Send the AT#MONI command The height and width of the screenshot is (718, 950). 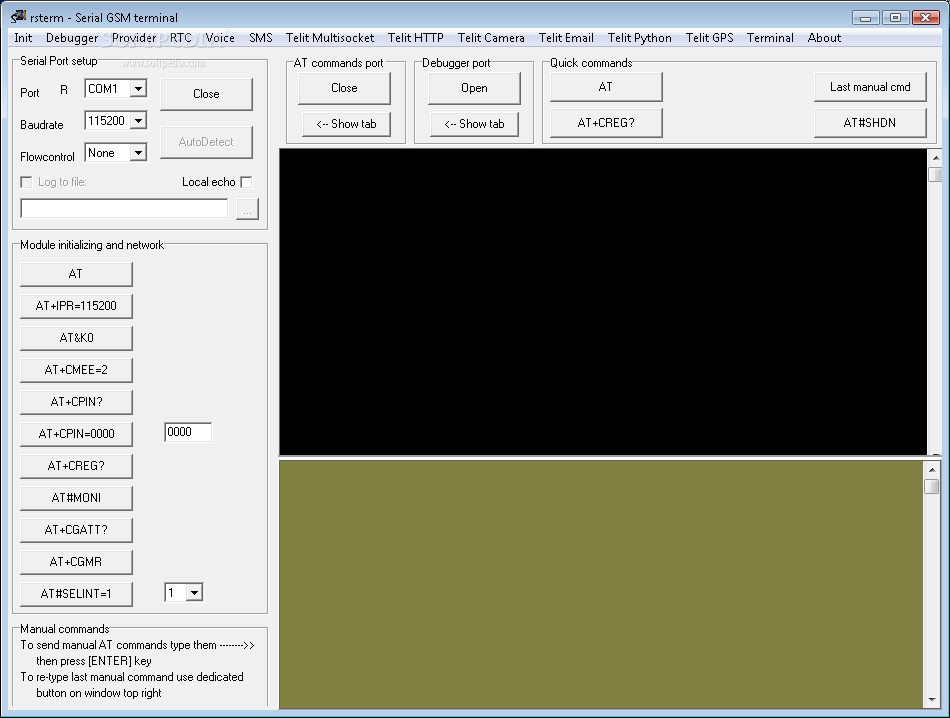point(76,498)
